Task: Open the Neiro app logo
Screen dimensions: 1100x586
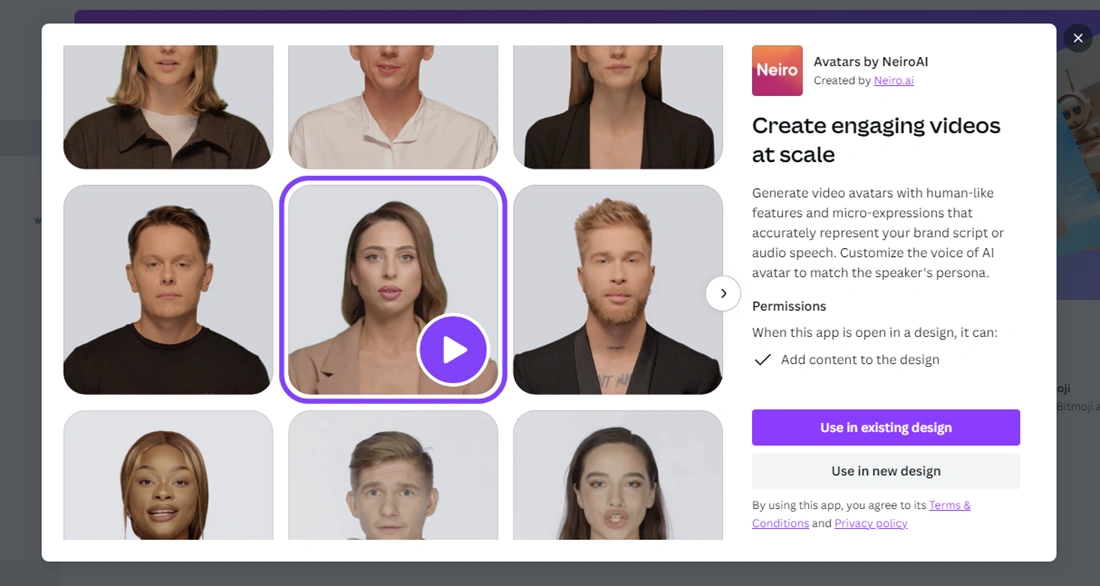Action: point(777,70)
